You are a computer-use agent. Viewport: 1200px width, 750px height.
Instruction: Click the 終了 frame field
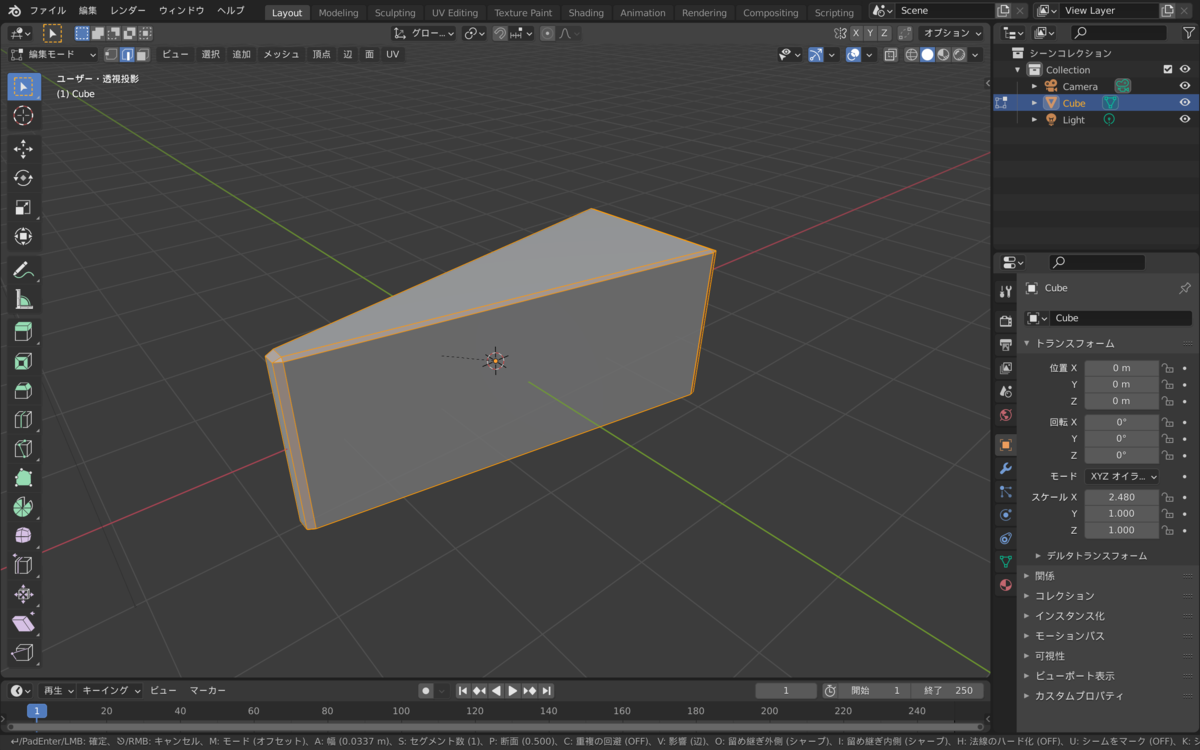(x=948, y=690)
